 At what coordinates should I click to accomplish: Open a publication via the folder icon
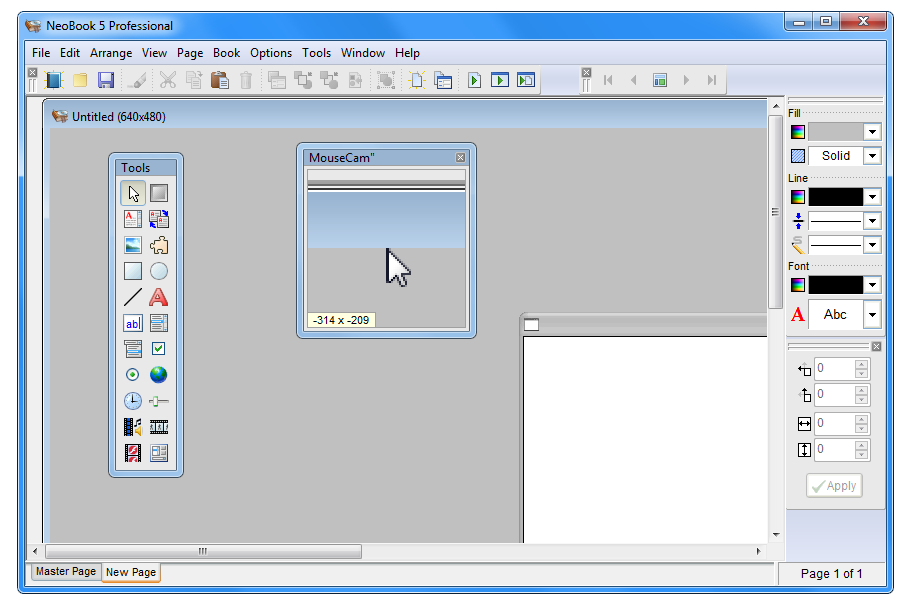click(x=80, y=80)
